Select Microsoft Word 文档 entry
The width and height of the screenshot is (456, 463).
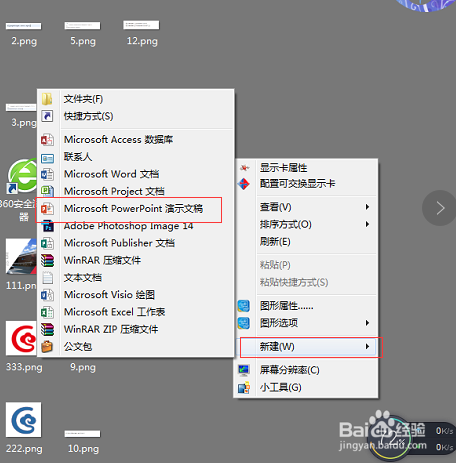point(136,174)
